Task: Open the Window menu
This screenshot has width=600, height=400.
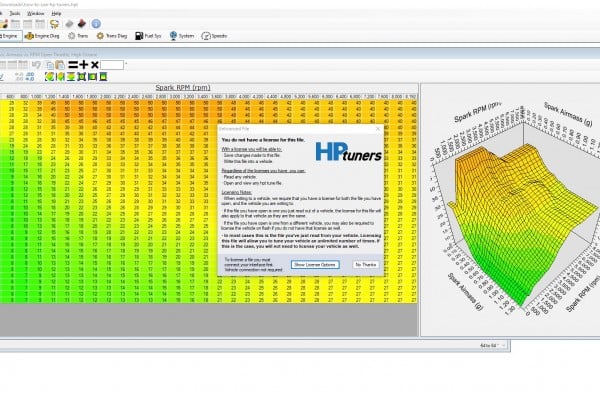Action: pos(36,13)
